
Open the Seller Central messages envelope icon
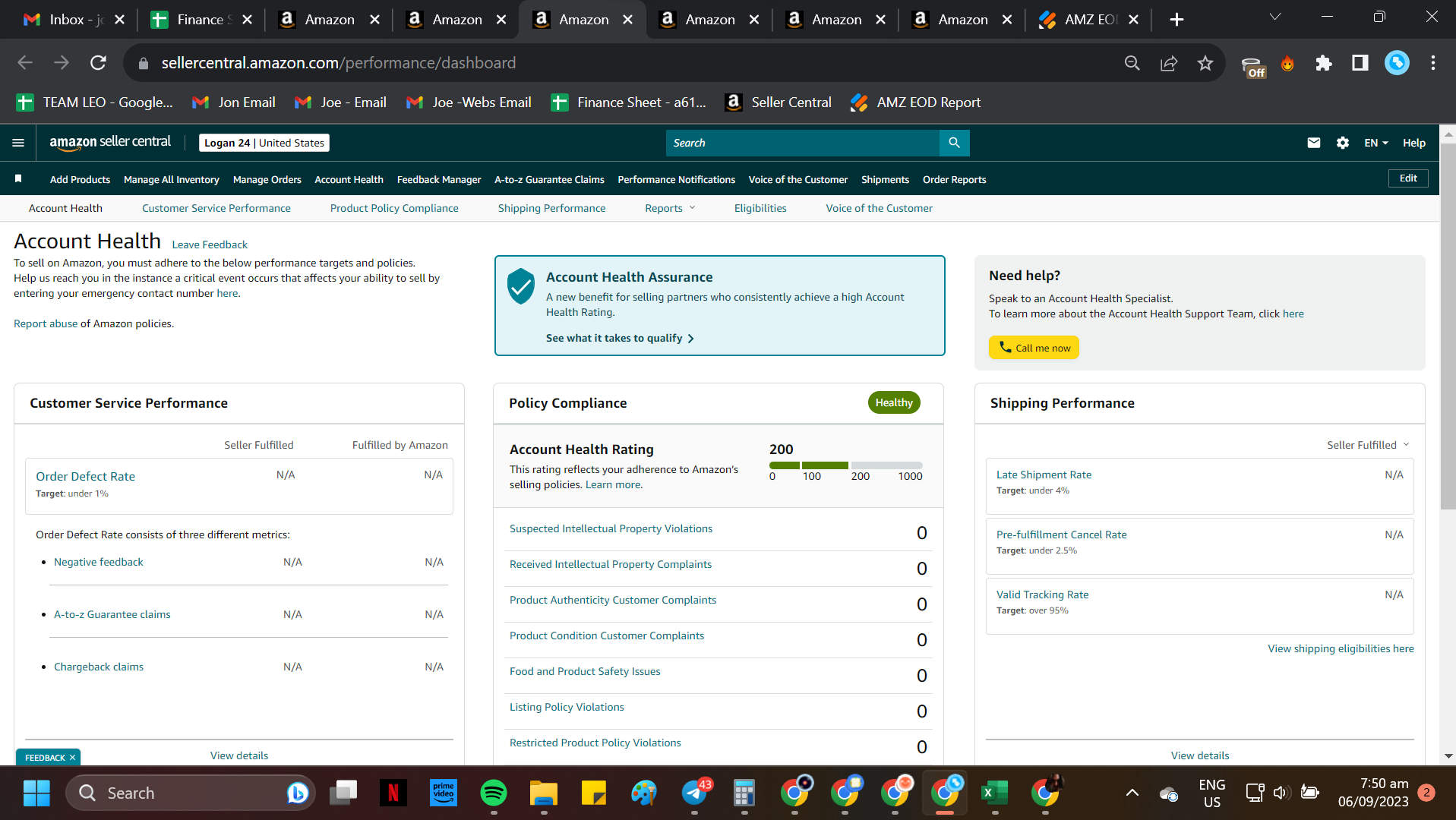(1313, 143)
